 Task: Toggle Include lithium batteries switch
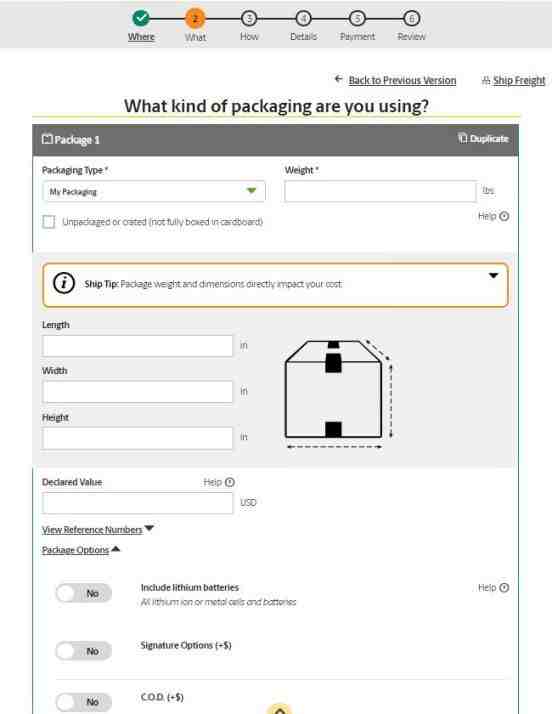coord(84,593)
